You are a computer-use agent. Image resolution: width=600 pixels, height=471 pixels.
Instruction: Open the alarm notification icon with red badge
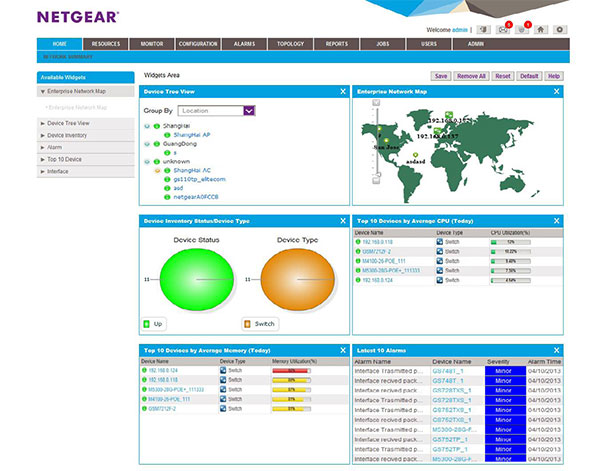pyautogui.click(x=522, y=29)
